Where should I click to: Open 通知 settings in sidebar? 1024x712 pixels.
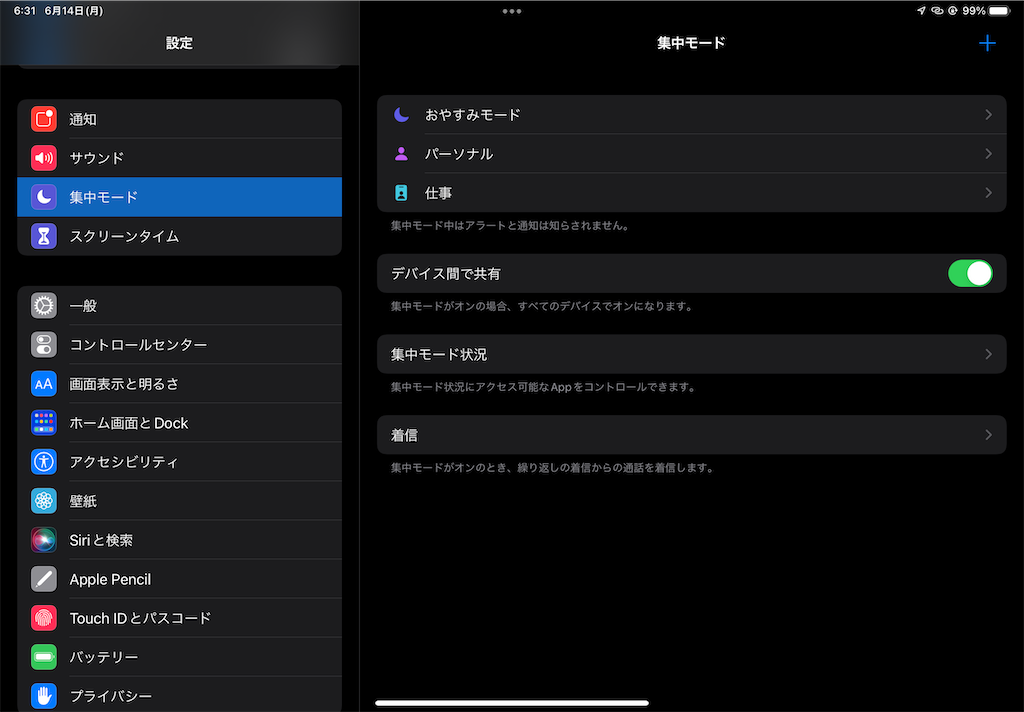point(180,119)
